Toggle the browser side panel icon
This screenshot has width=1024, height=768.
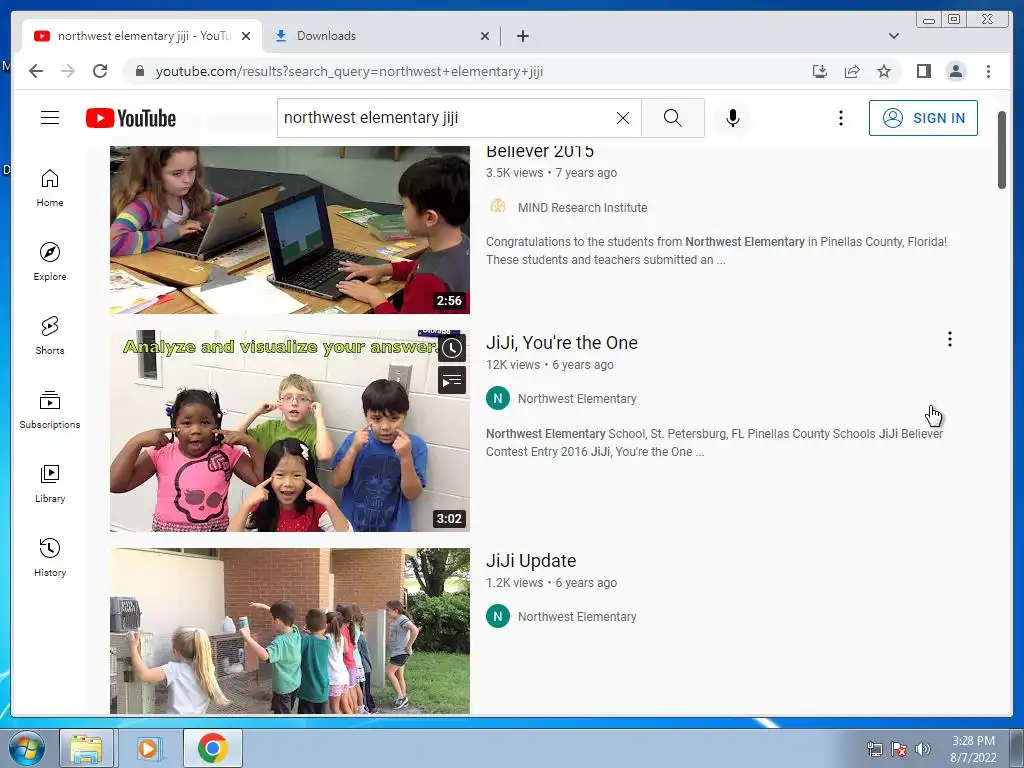coord(923,71)
